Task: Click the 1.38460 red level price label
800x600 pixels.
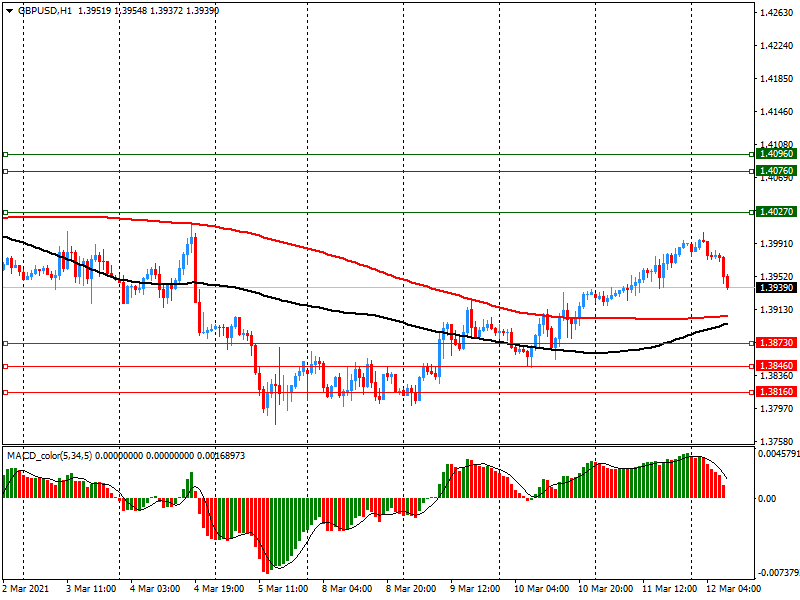Action: 776,366
